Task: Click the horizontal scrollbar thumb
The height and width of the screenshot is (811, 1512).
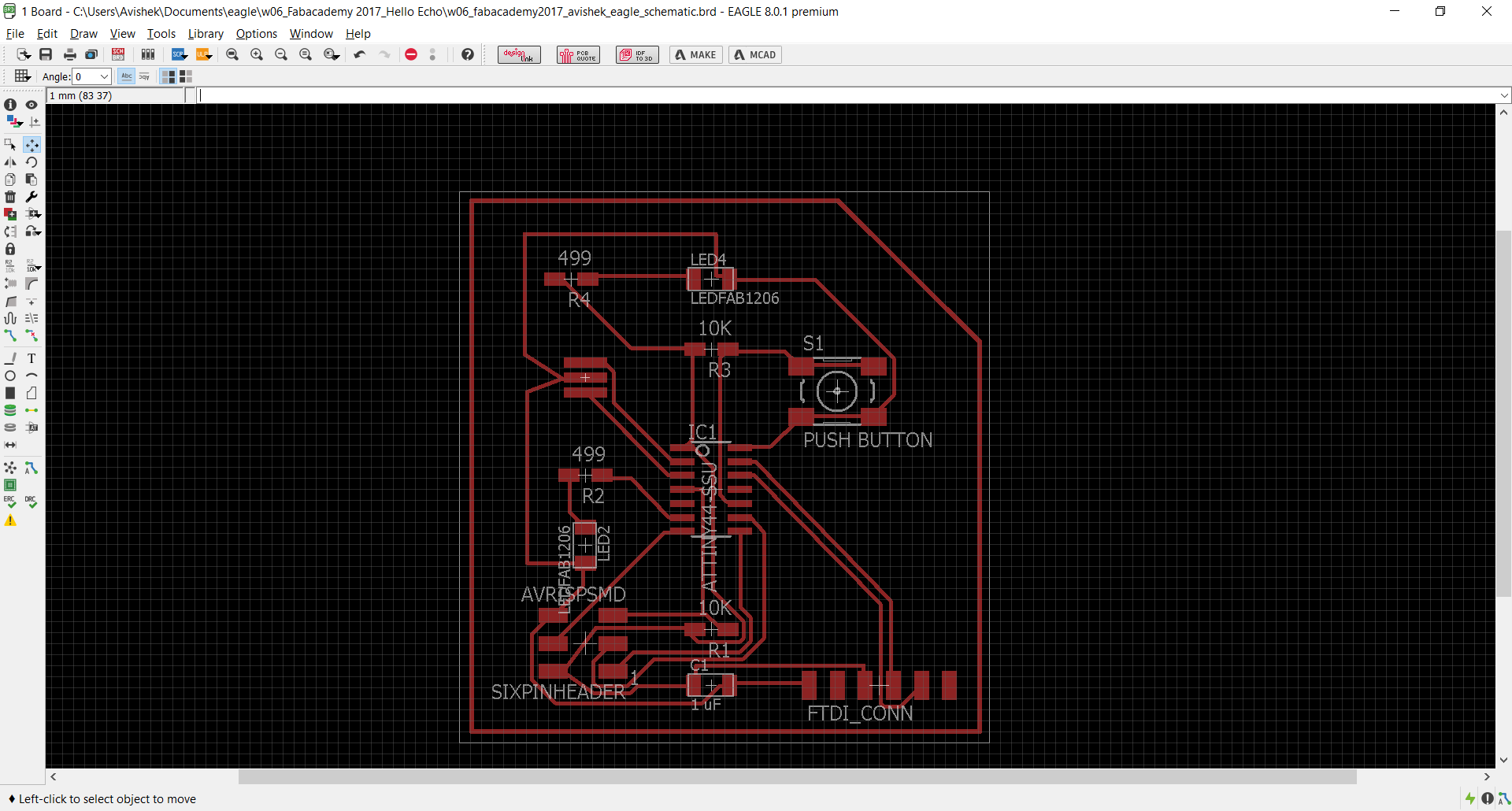Action: tap(797, 776)
